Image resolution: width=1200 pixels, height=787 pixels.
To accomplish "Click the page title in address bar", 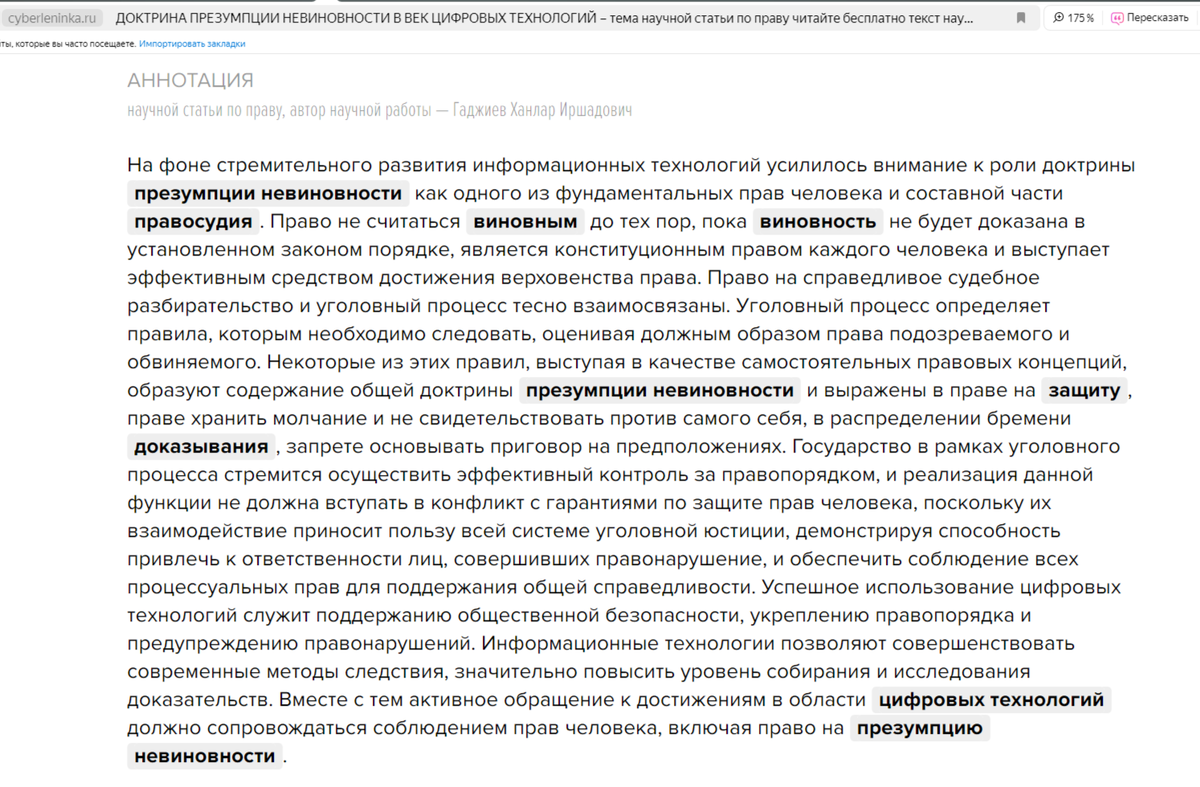I will tap(545, 18).
